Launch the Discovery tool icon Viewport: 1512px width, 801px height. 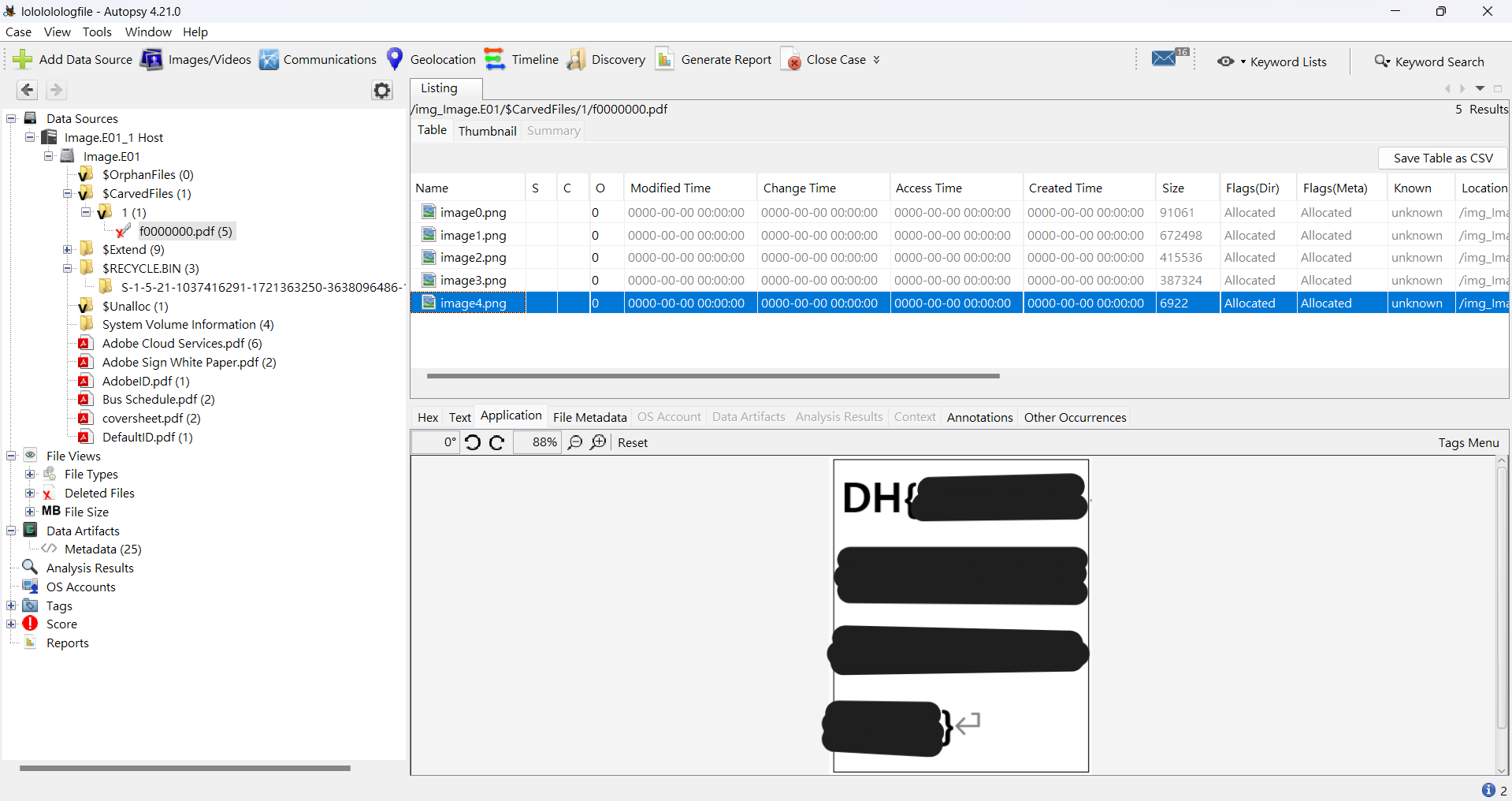(x=577, y=60)
